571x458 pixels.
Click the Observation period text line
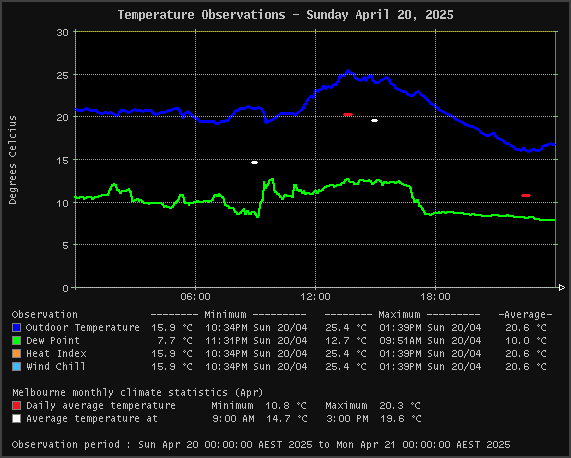click(x=261, y=445)
